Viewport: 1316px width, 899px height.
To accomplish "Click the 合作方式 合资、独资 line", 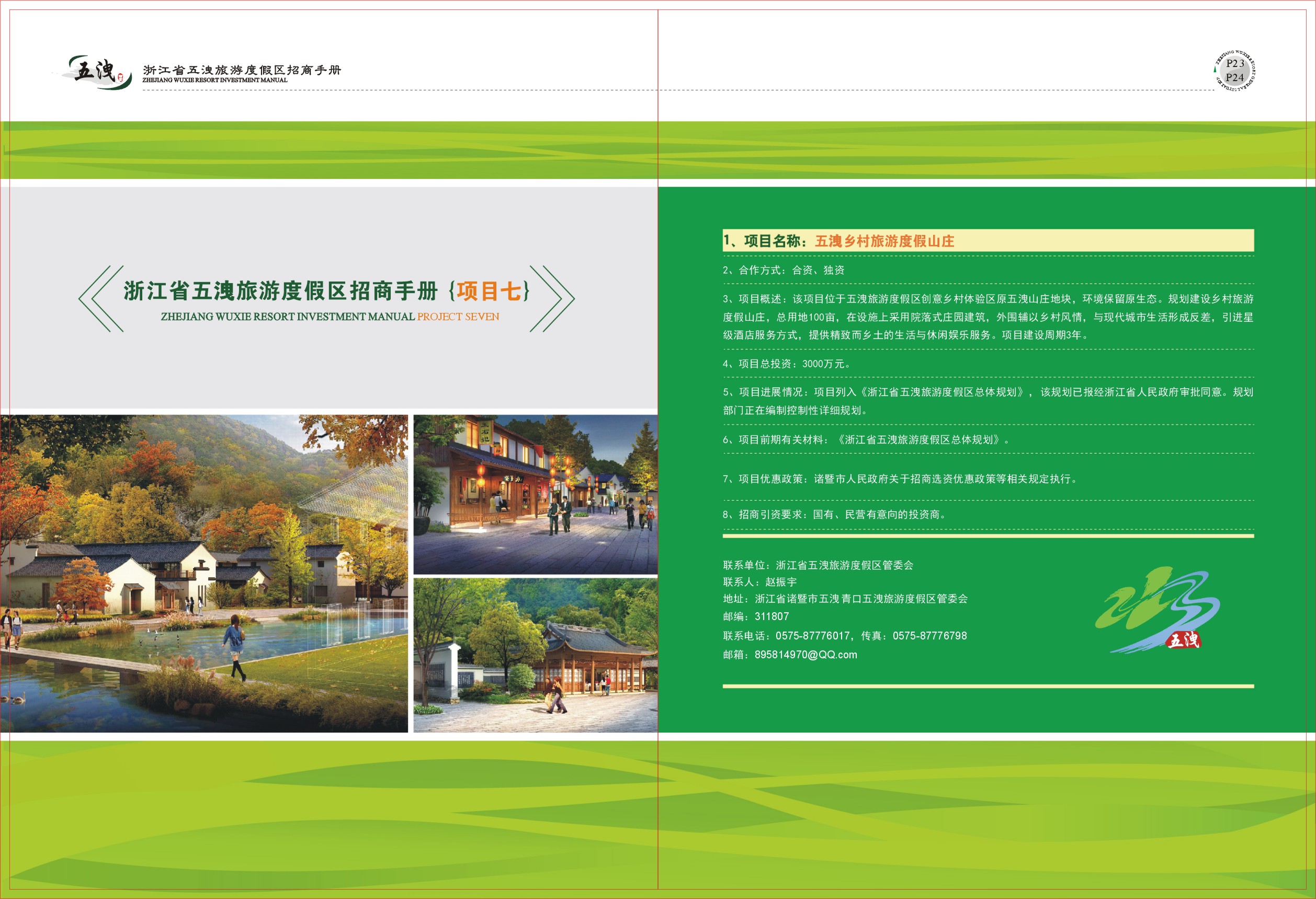I will 783,270.
